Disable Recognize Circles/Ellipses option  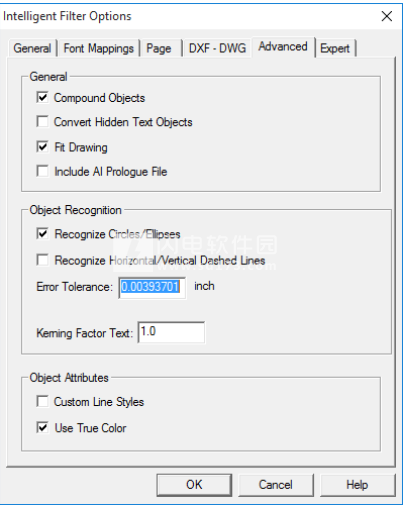(x=42, y=233)
